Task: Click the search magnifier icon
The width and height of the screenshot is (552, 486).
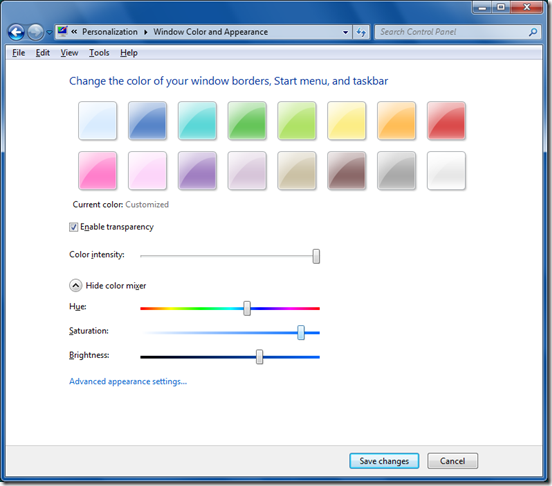Action: click(533, 32)
